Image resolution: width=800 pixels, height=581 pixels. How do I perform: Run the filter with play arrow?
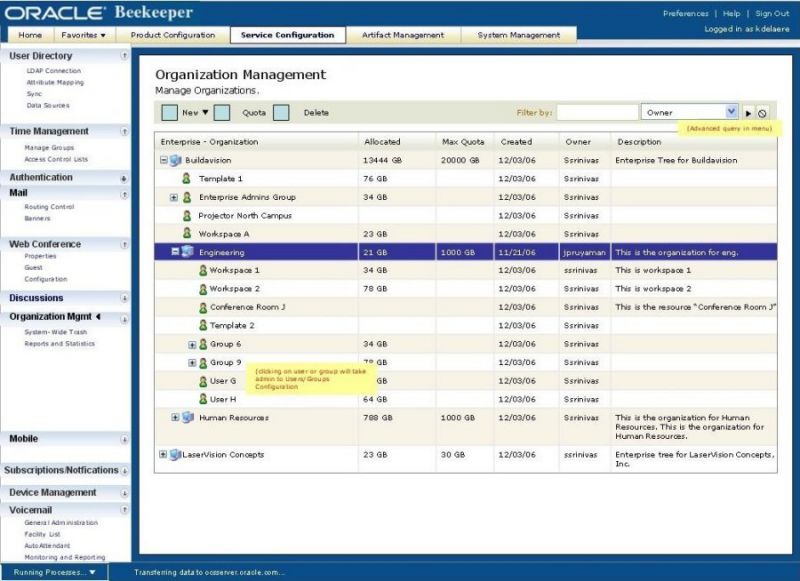point(748,113)
